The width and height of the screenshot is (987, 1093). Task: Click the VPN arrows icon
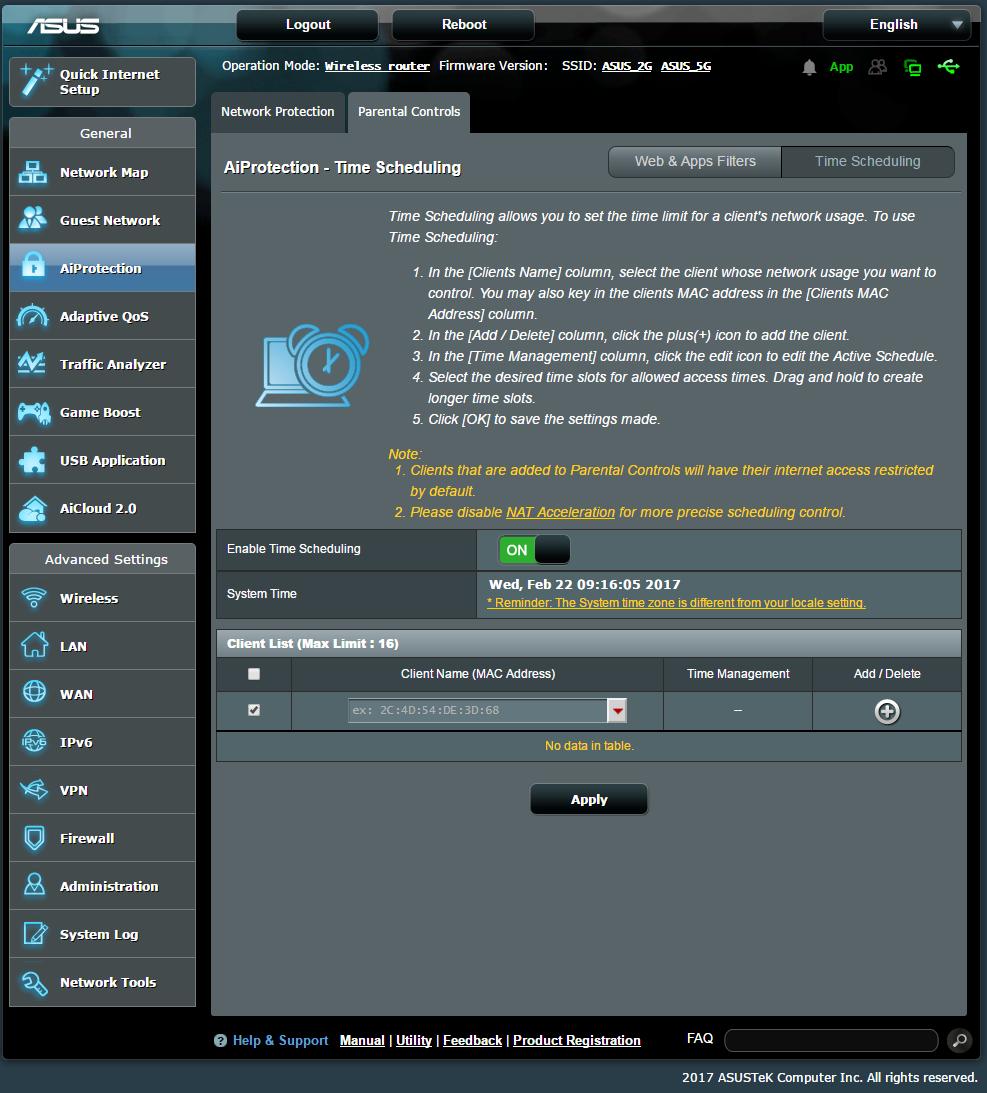point(33,789)
